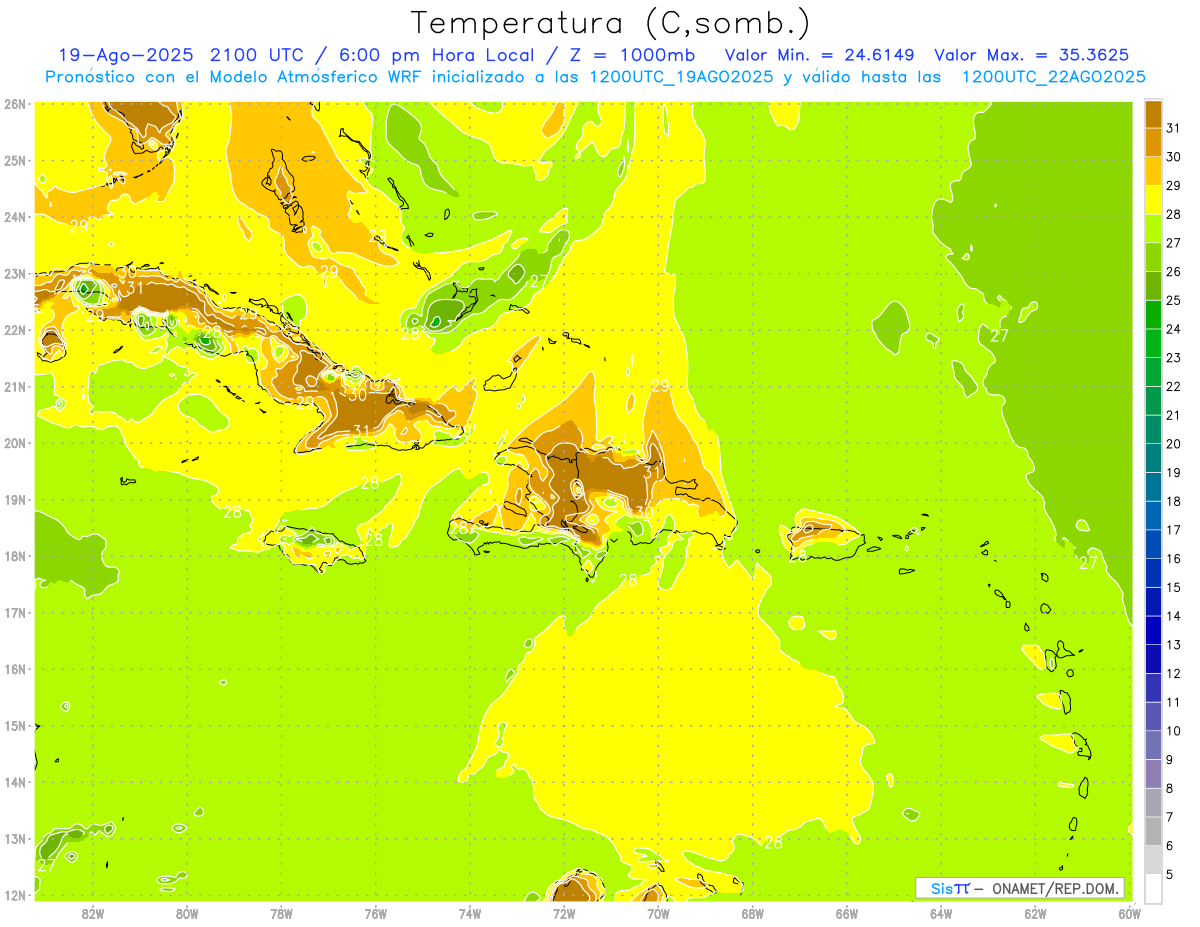Click the white colorbar swatch below 5
1200x927 pixels.
[1153, 888]
